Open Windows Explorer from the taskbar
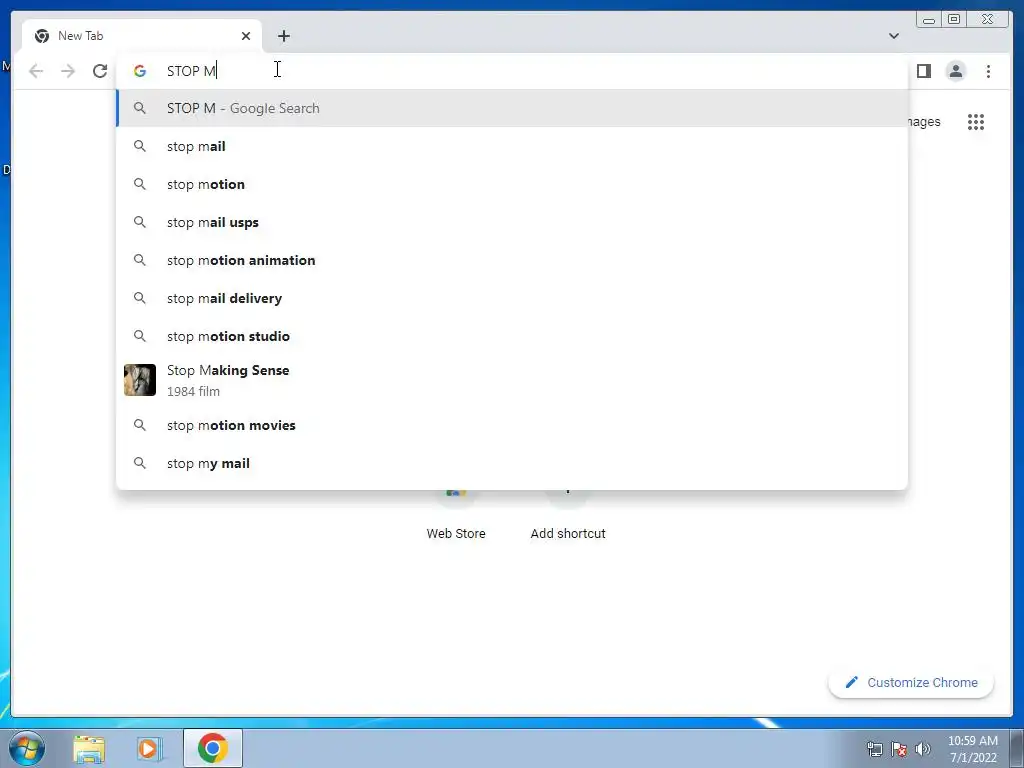Image resolution: width=1024 pixels, height=768 pixels. click(89, 749)
